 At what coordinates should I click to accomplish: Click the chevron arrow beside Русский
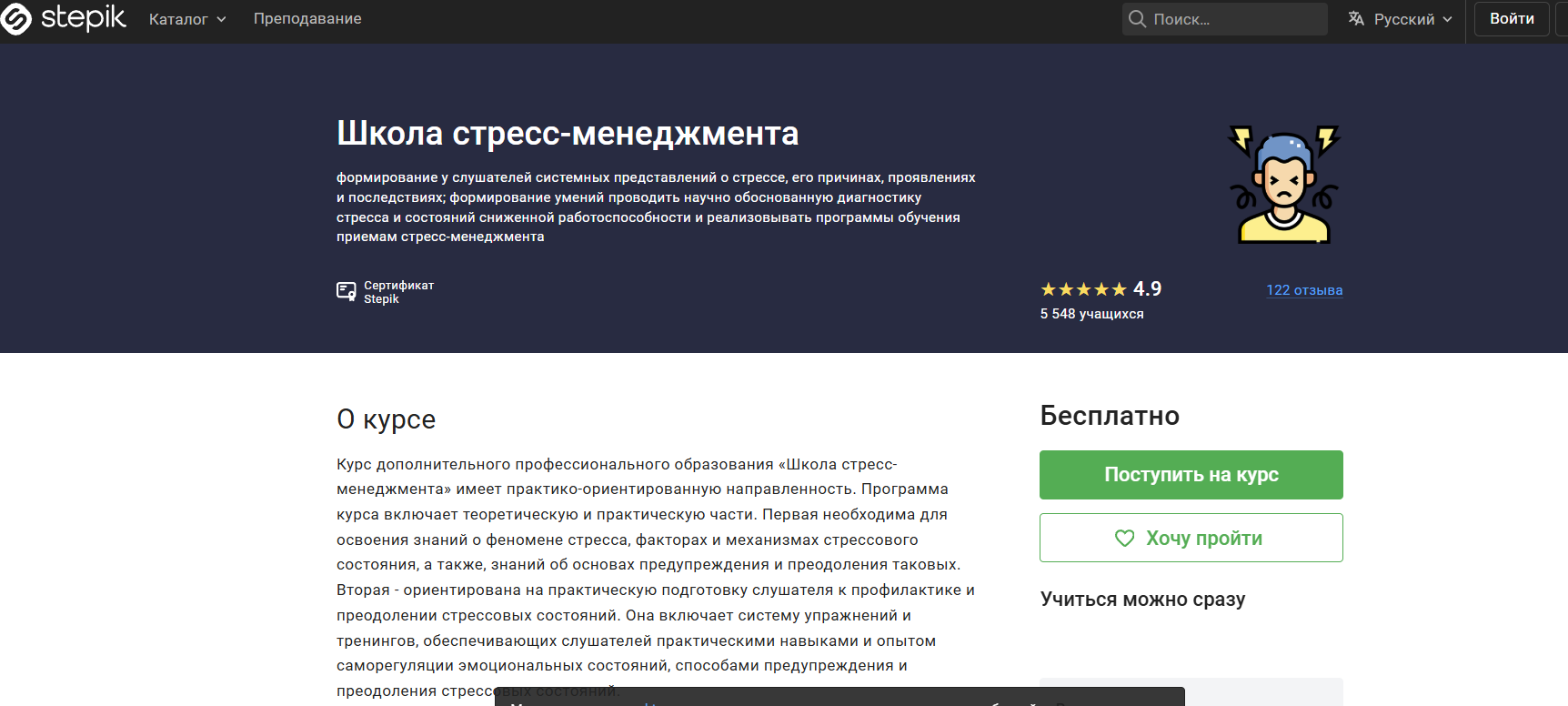click(x=1447, y=19)
